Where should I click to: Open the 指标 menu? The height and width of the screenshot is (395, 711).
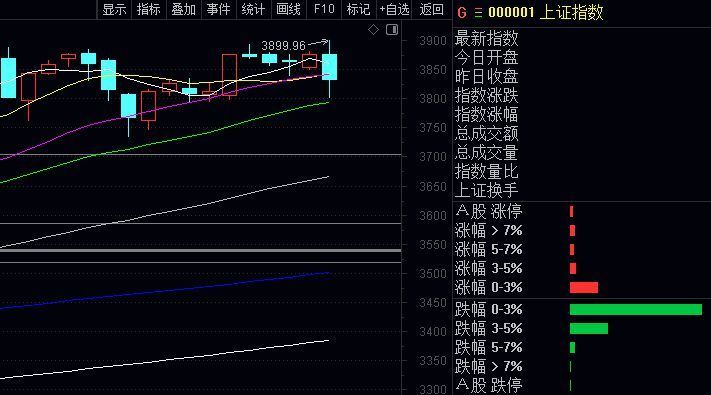[x=149, y=9]
